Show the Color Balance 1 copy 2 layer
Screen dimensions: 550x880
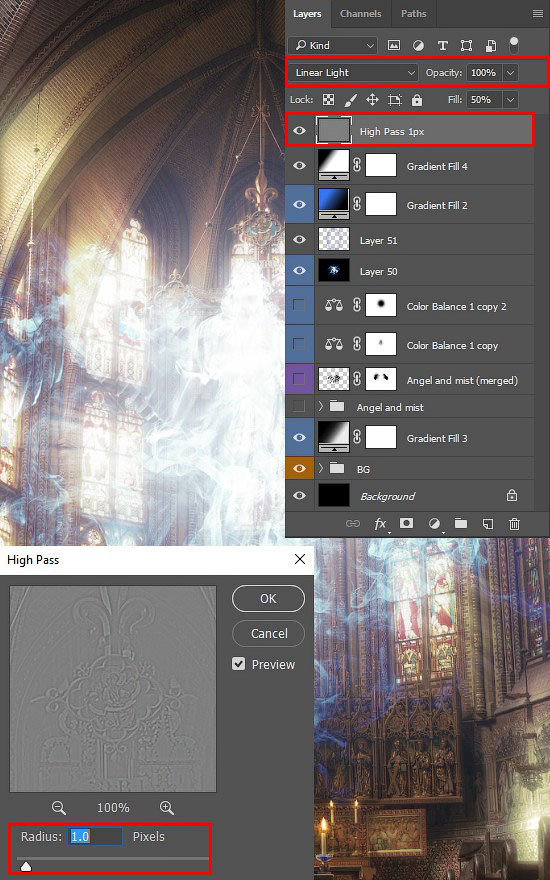click(299, 305)
